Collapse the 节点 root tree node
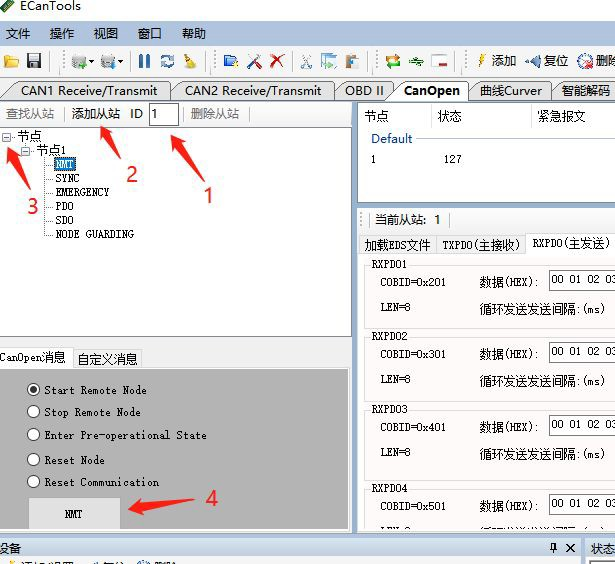This screenshot has height=564, width=615. point(8,136)
